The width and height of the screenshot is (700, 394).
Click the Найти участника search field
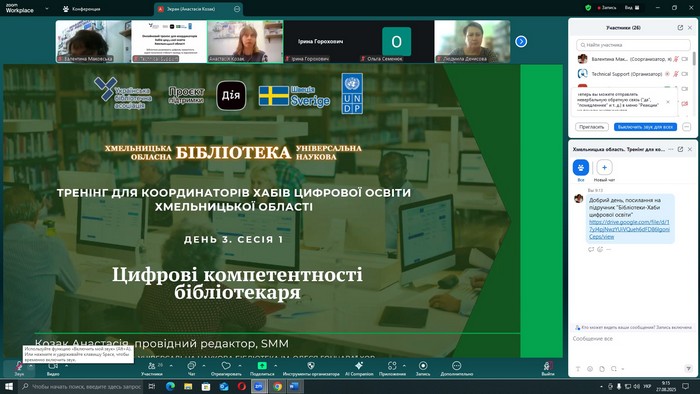tap(633, 45)
